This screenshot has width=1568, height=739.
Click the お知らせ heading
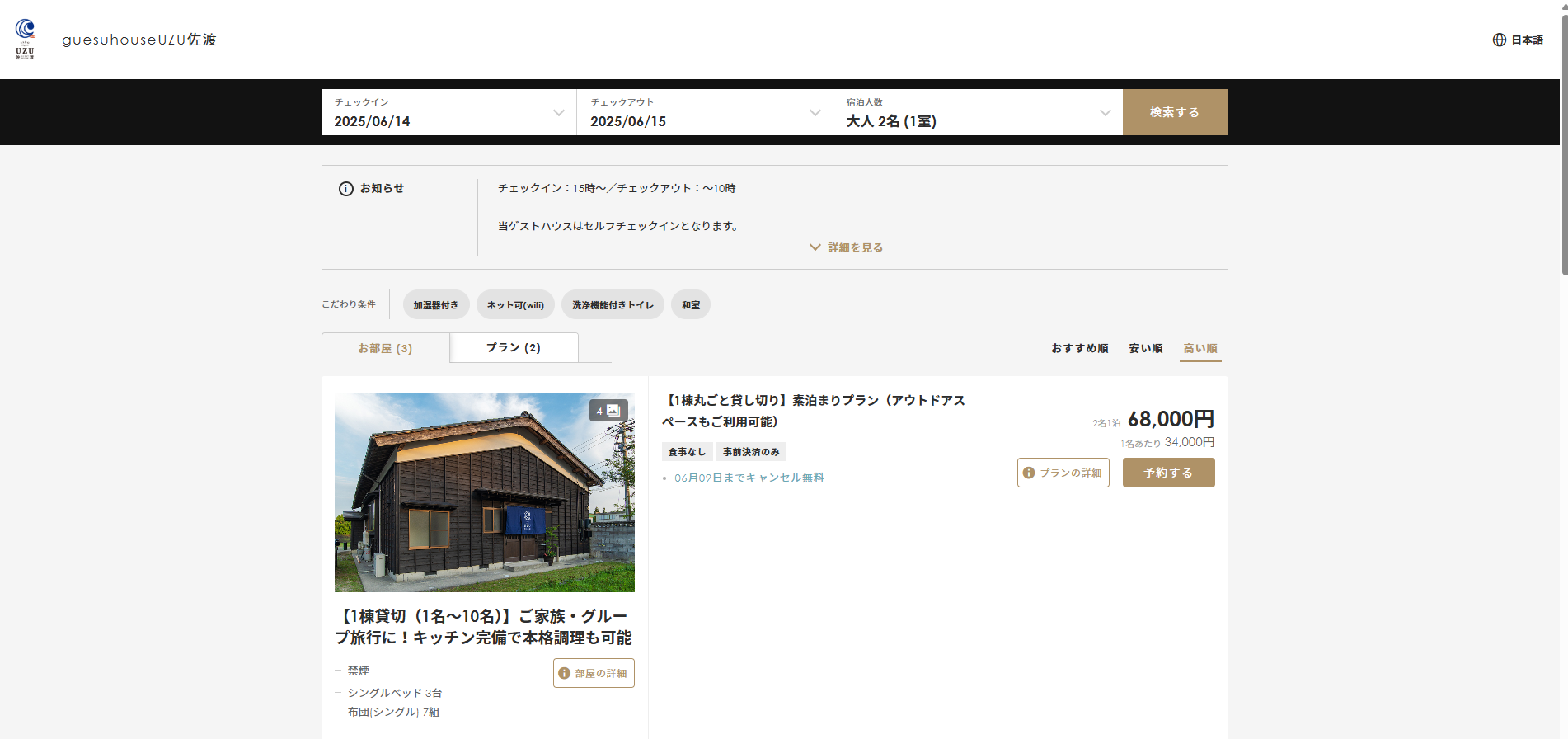pyautogui.click(x=382, y=188)
